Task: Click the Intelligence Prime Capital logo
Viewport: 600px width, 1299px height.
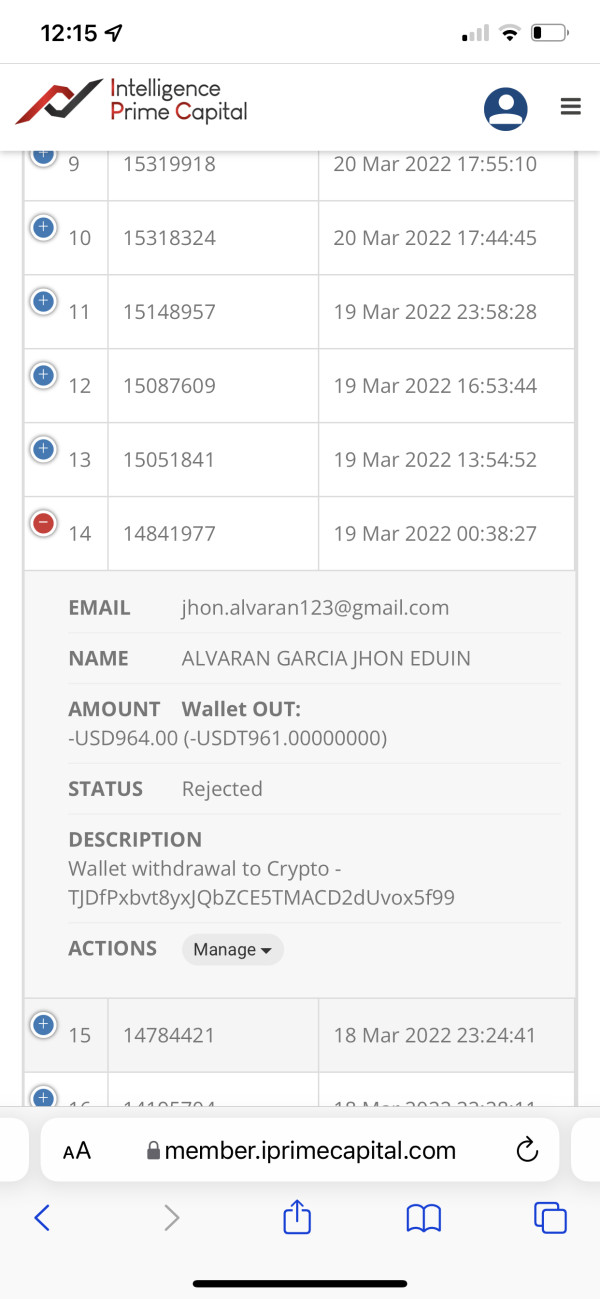Action: [131, 101]
